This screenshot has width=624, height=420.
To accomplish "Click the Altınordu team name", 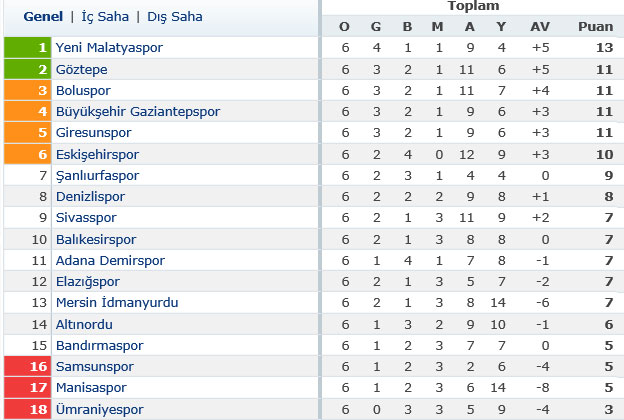I will tap(84, 325).
